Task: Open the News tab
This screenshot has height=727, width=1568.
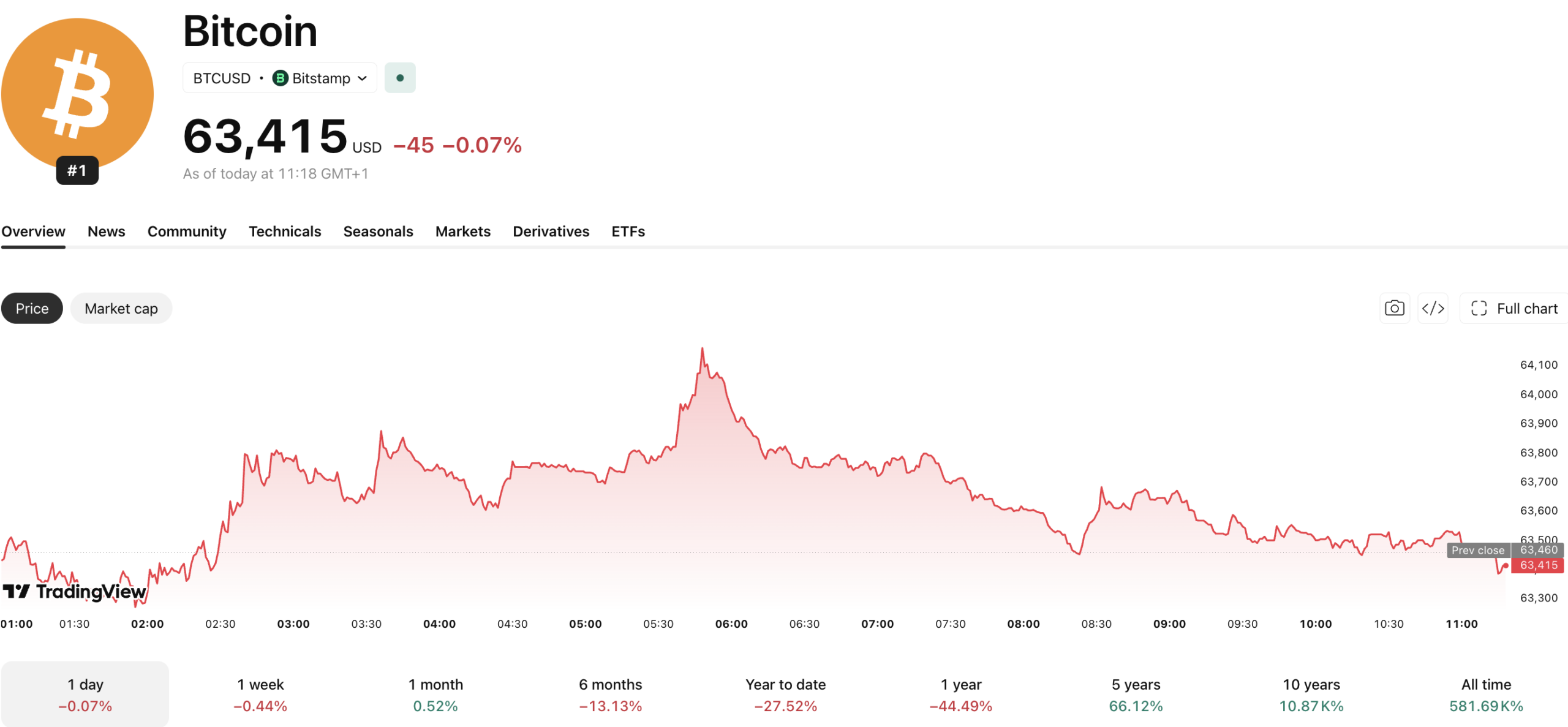Action: 107,232
